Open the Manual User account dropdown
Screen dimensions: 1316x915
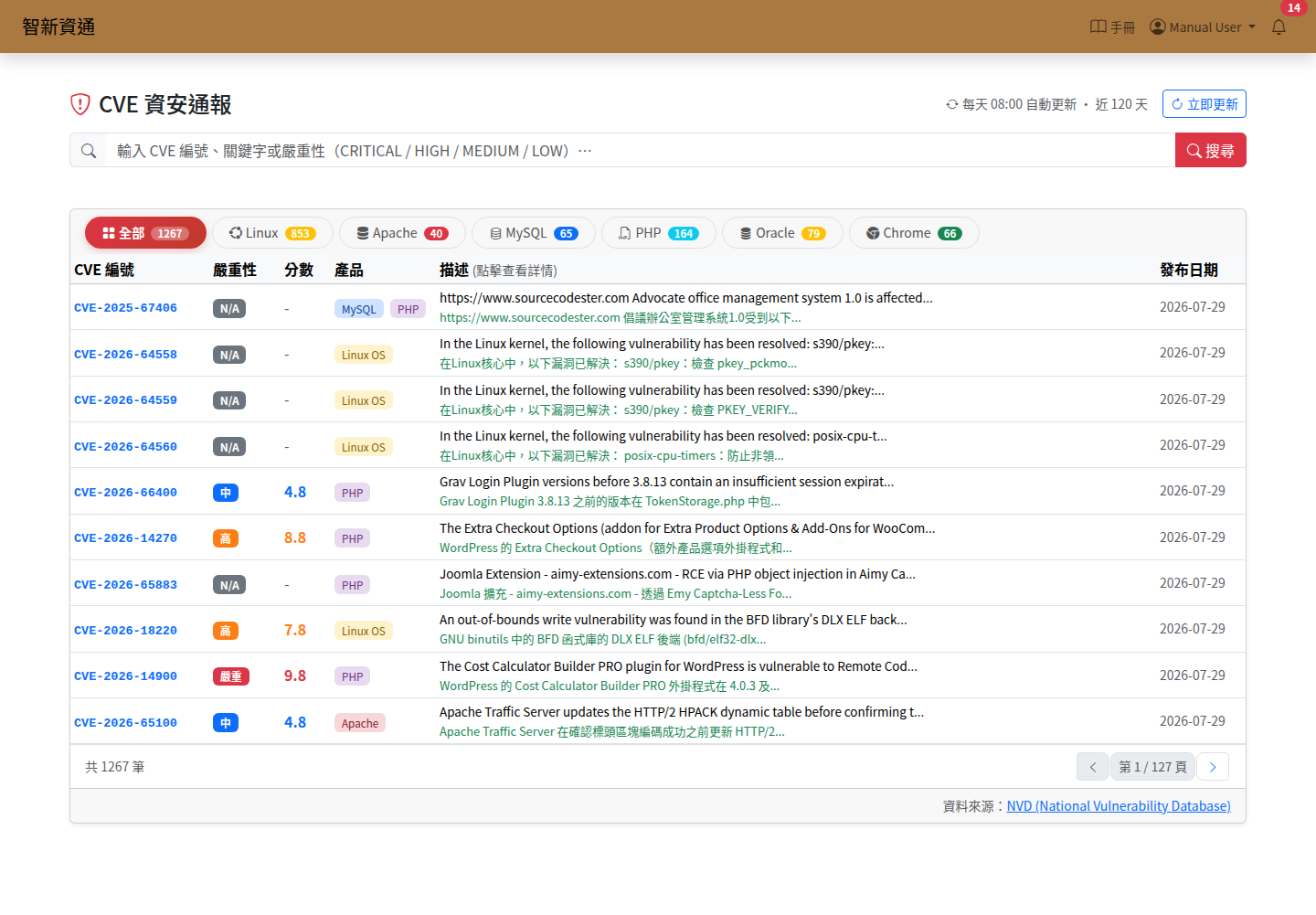pos(1203,27)
